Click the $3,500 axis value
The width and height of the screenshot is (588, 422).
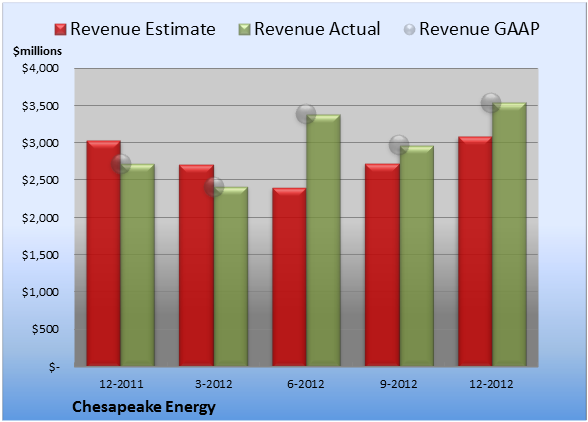click(x=40, y=106)
